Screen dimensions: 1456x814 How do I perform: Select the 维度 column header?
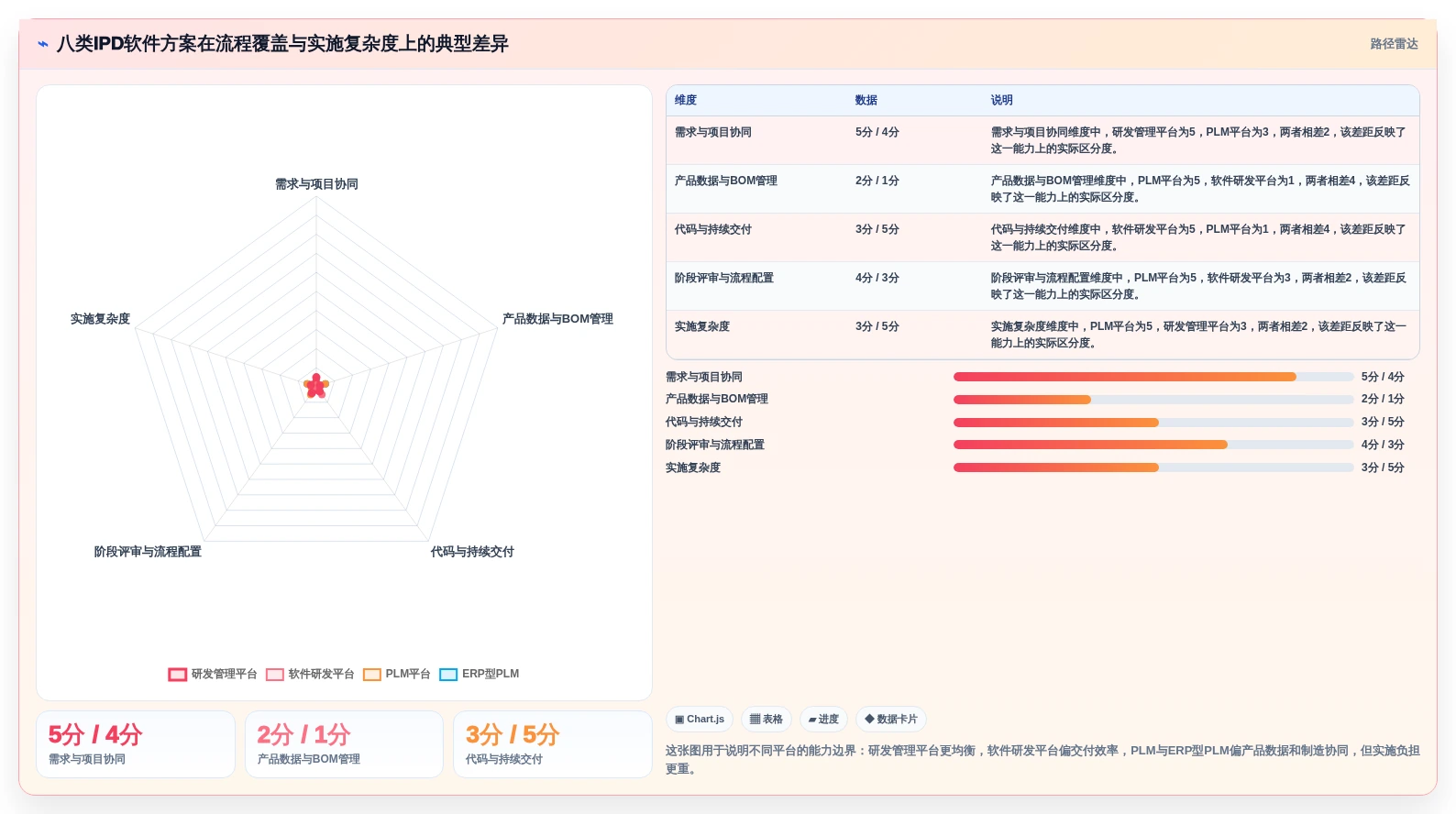click(x=686, y=100)
